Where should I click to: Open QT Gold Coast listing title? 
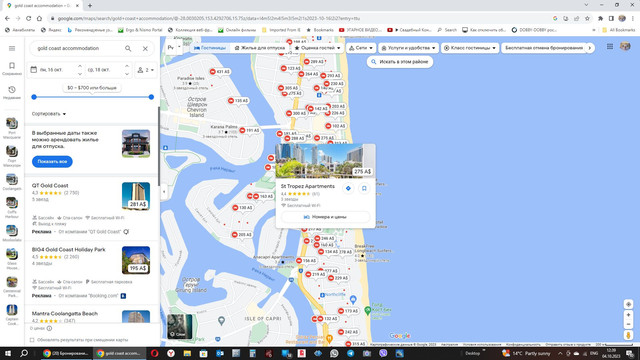[50, 185]
